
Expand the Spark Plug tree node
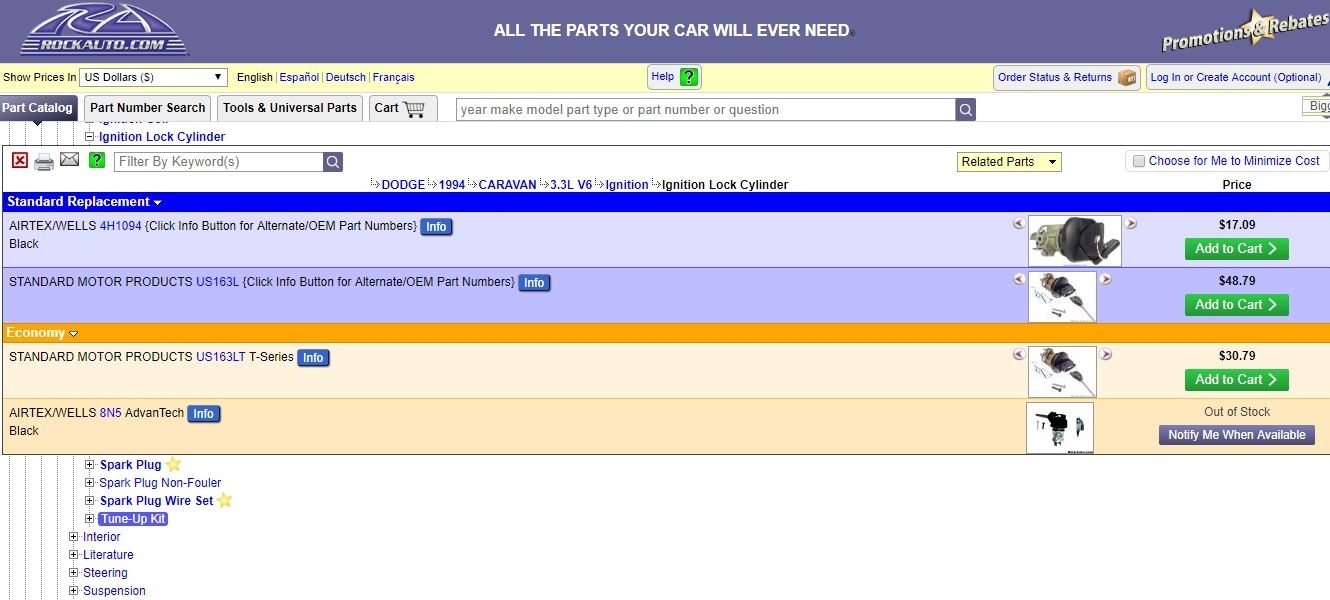point(90,465)
